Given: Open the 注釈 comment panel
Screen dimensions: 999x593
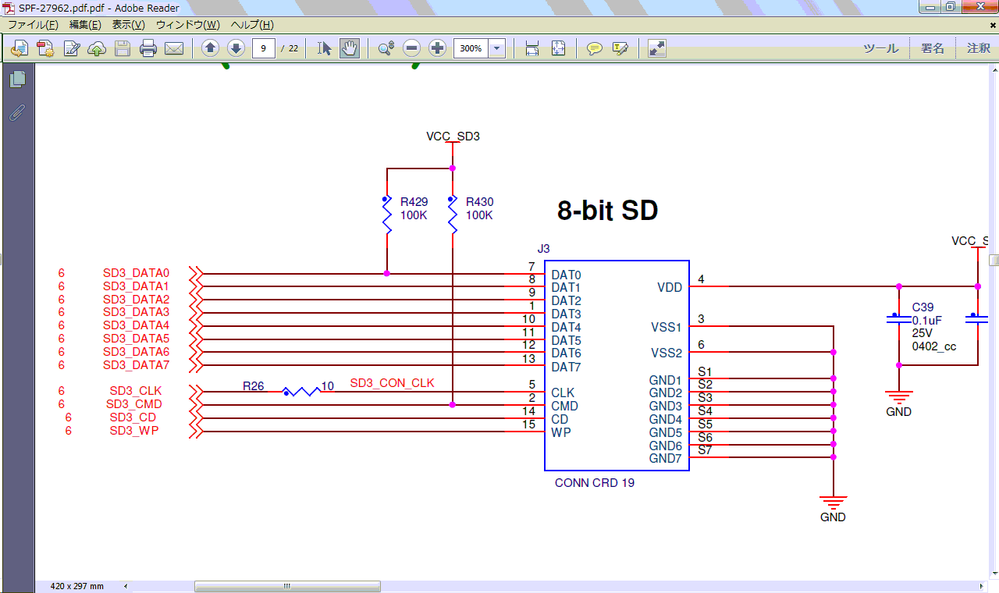Looking at the screenshot, I should 977,47.
